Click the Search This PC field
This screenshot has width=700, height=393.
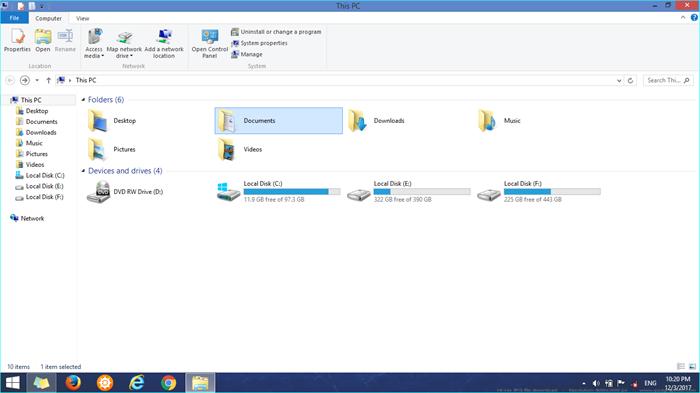click(668, 80)
